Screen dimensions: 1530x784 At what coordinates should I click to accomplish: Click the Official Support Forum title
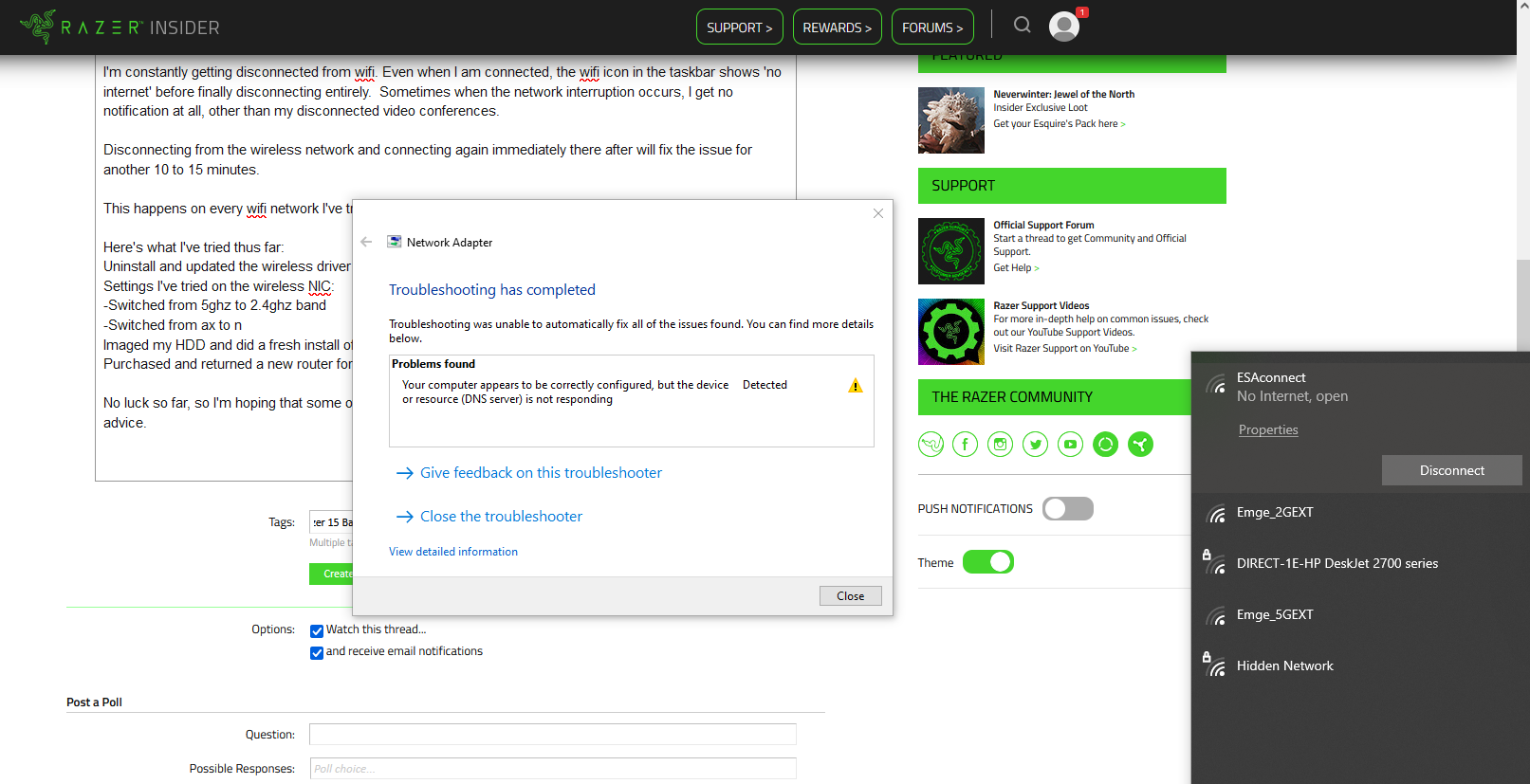coord(1043,225)
